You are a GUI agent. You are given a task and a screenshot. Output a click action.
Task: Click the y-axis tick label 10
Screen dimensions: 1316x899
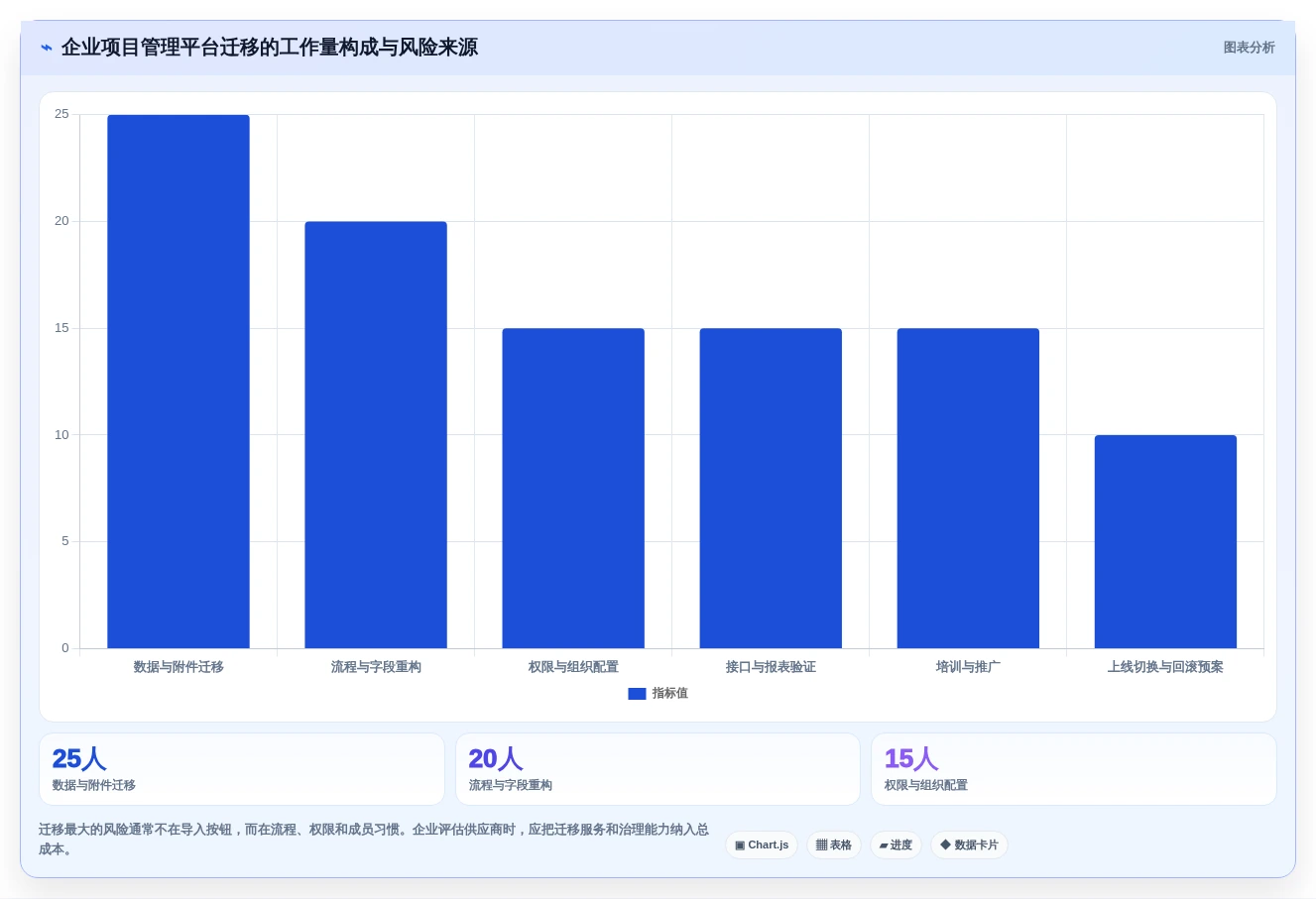coord(61,435)
